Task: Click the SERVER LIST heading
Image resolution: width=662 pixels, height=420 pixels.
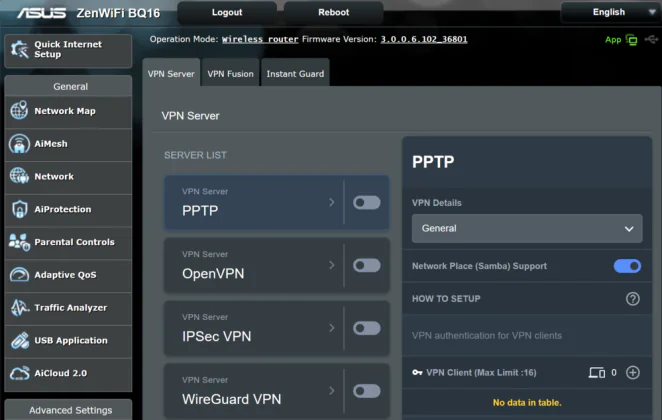Action: click(195, 155)
